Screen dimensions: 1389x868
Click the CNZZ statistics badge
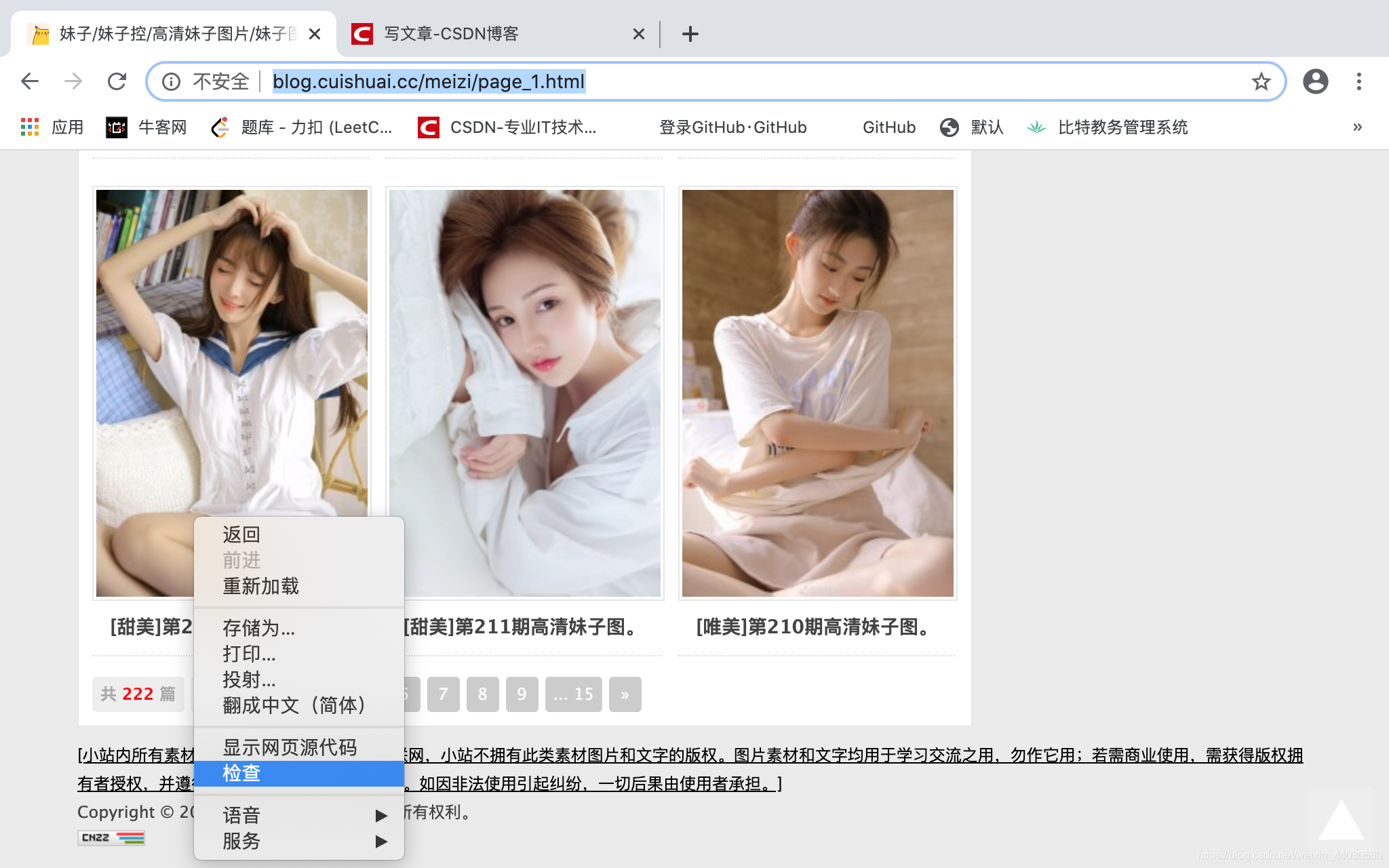111,837
